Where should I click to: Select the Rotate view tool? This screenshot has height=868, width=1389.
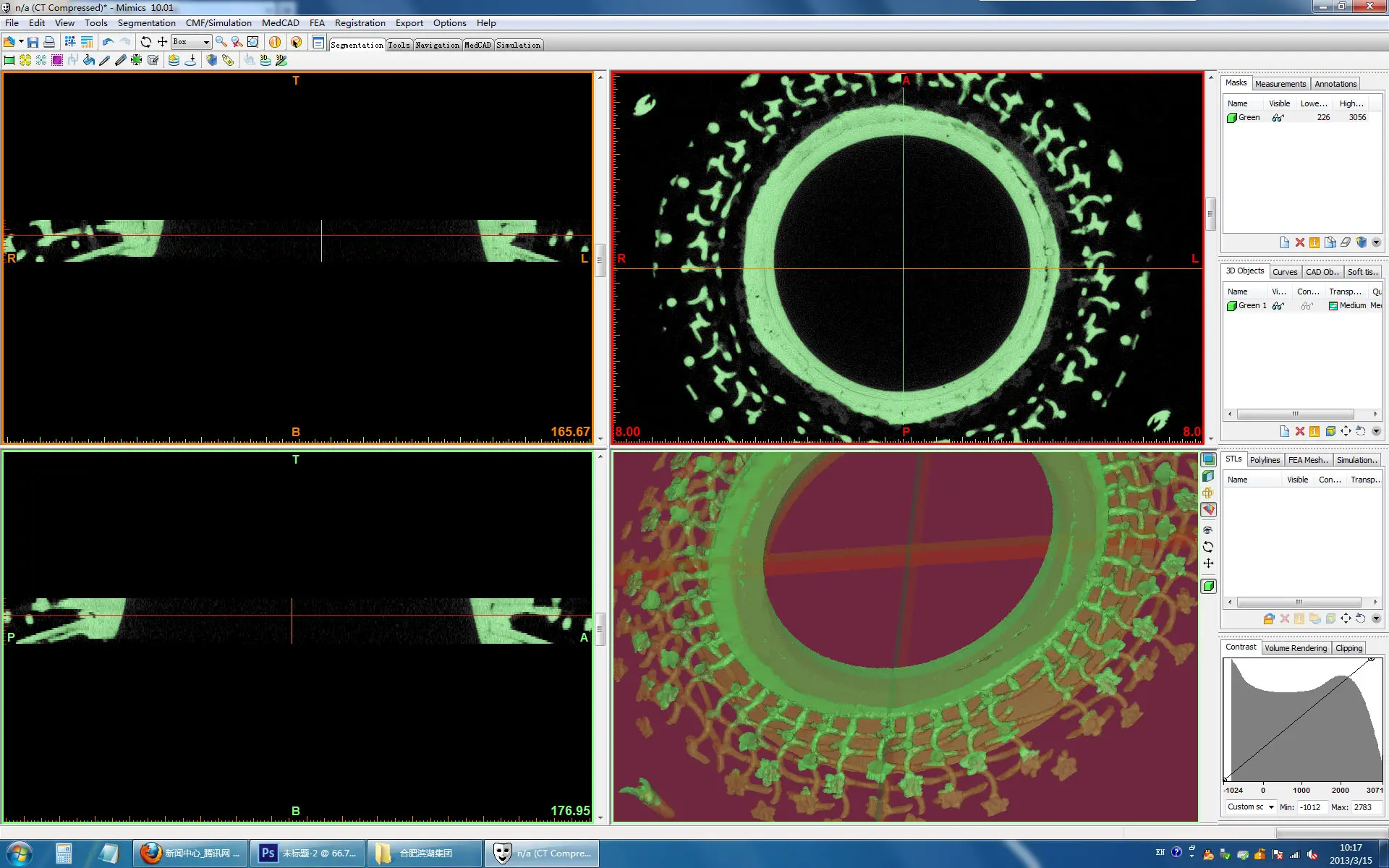click(146, 42)
